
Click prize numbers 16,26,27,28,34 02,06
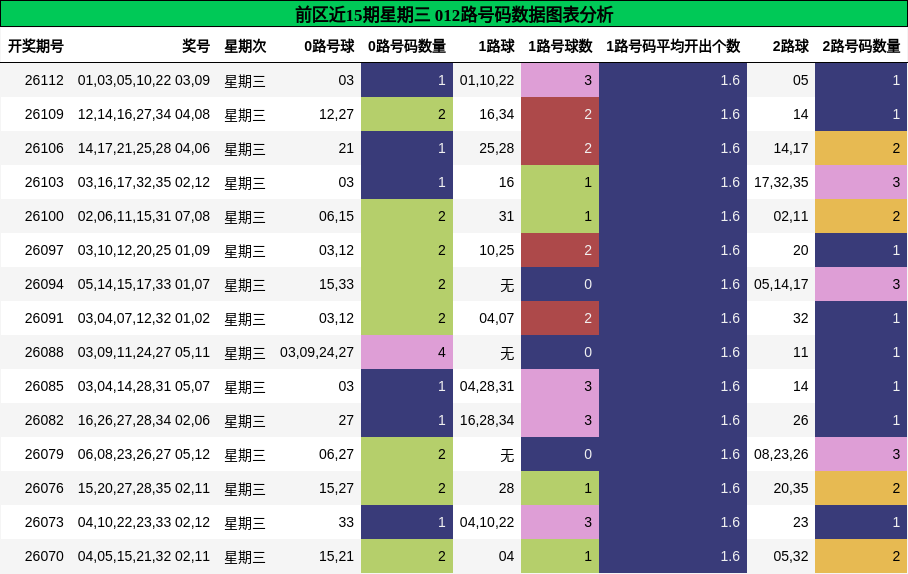(x=144, y=421)
